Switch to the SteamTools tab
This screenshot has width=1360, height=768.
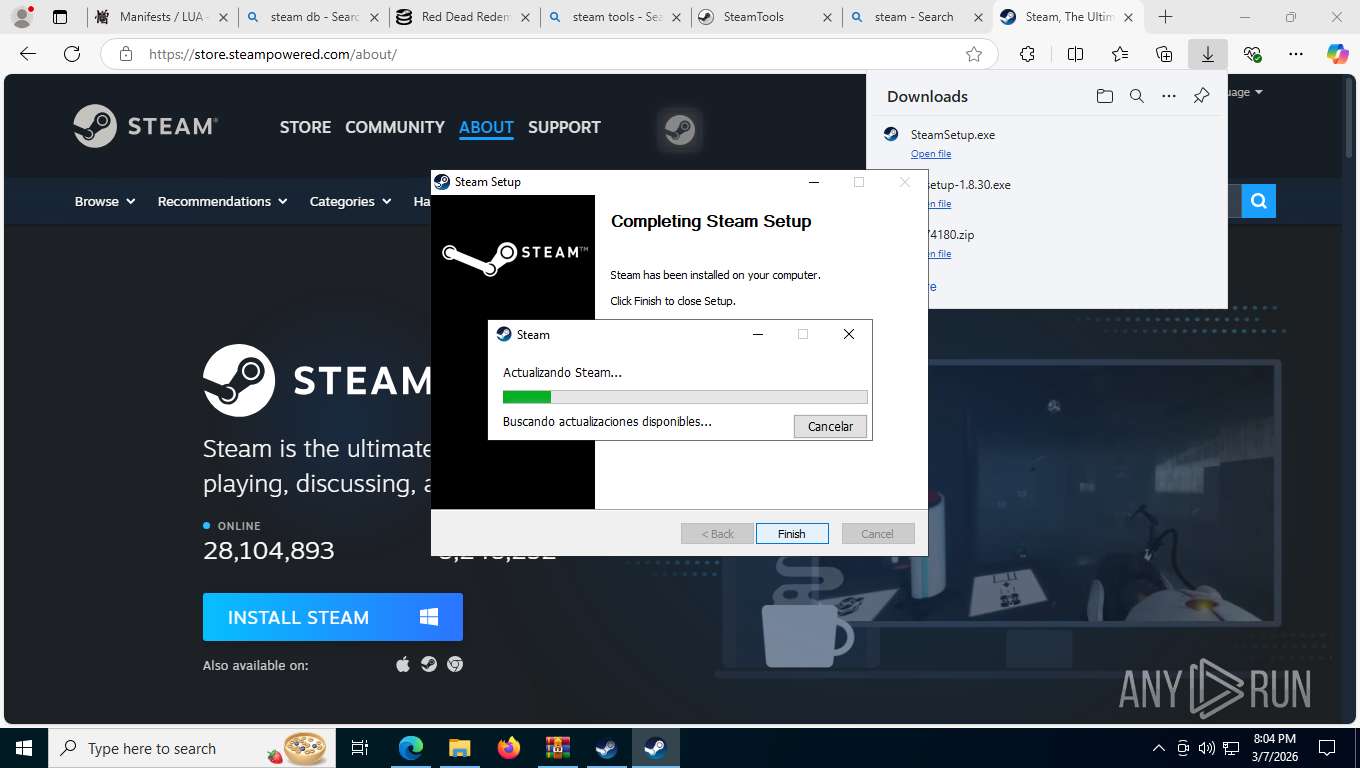tap(765, 17)
